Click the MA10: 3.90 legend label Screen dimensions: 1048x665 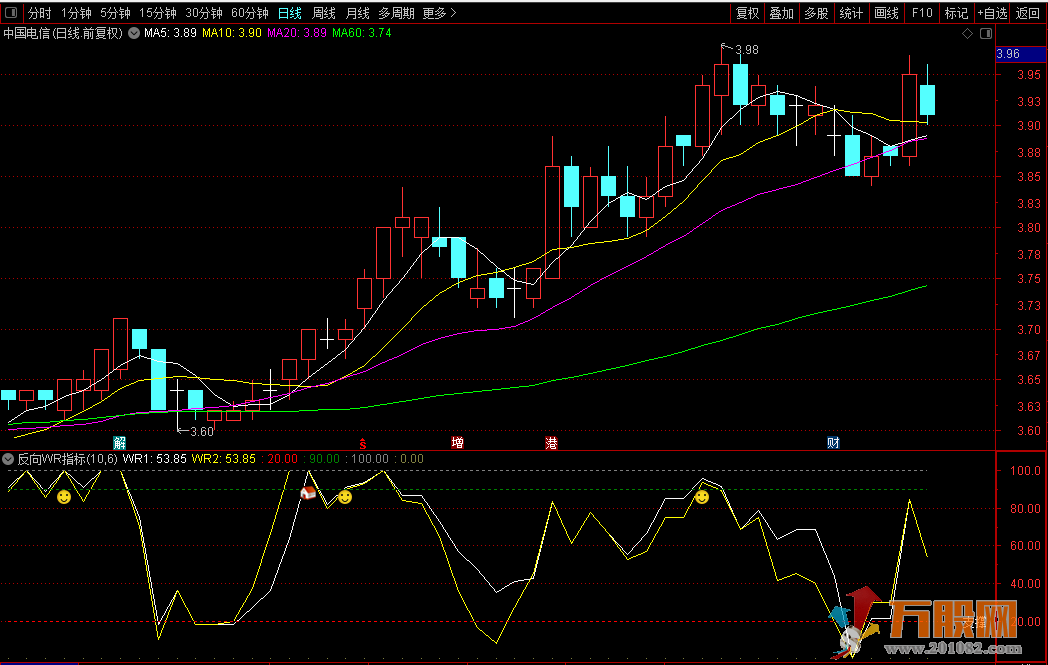232,33
